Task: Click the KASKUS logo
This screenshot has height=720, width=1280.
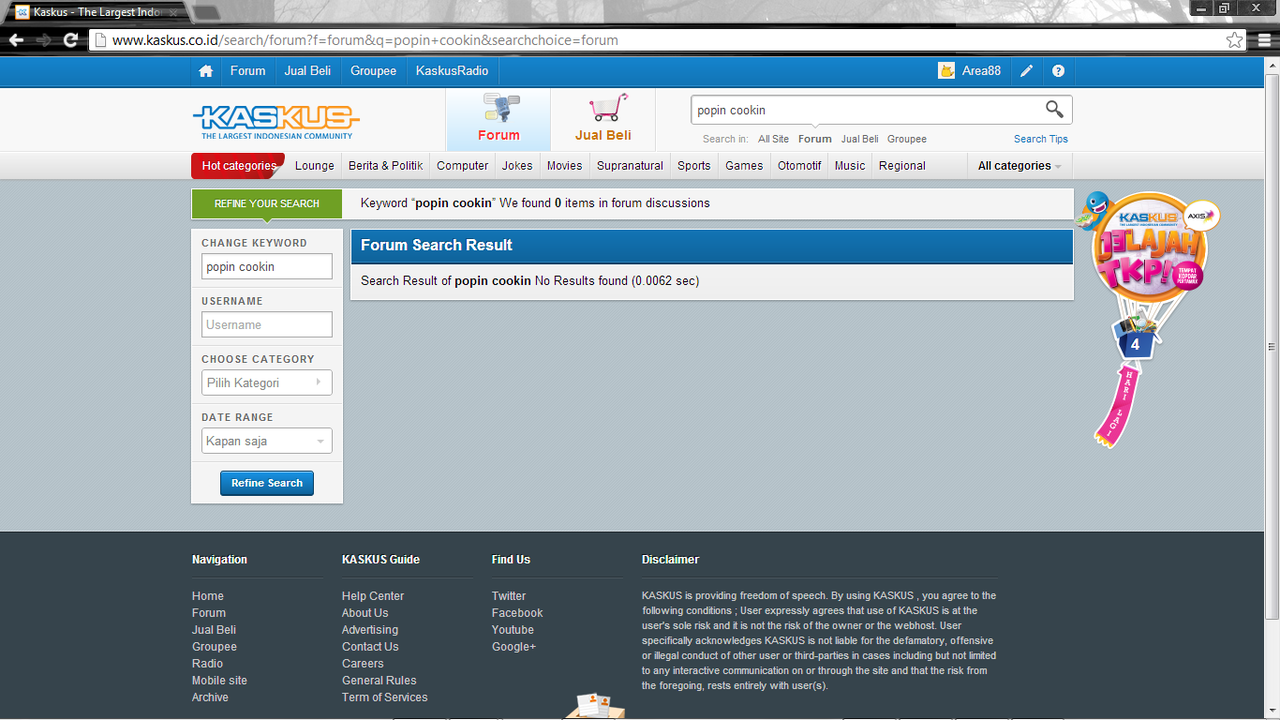Action: (276, 121)
